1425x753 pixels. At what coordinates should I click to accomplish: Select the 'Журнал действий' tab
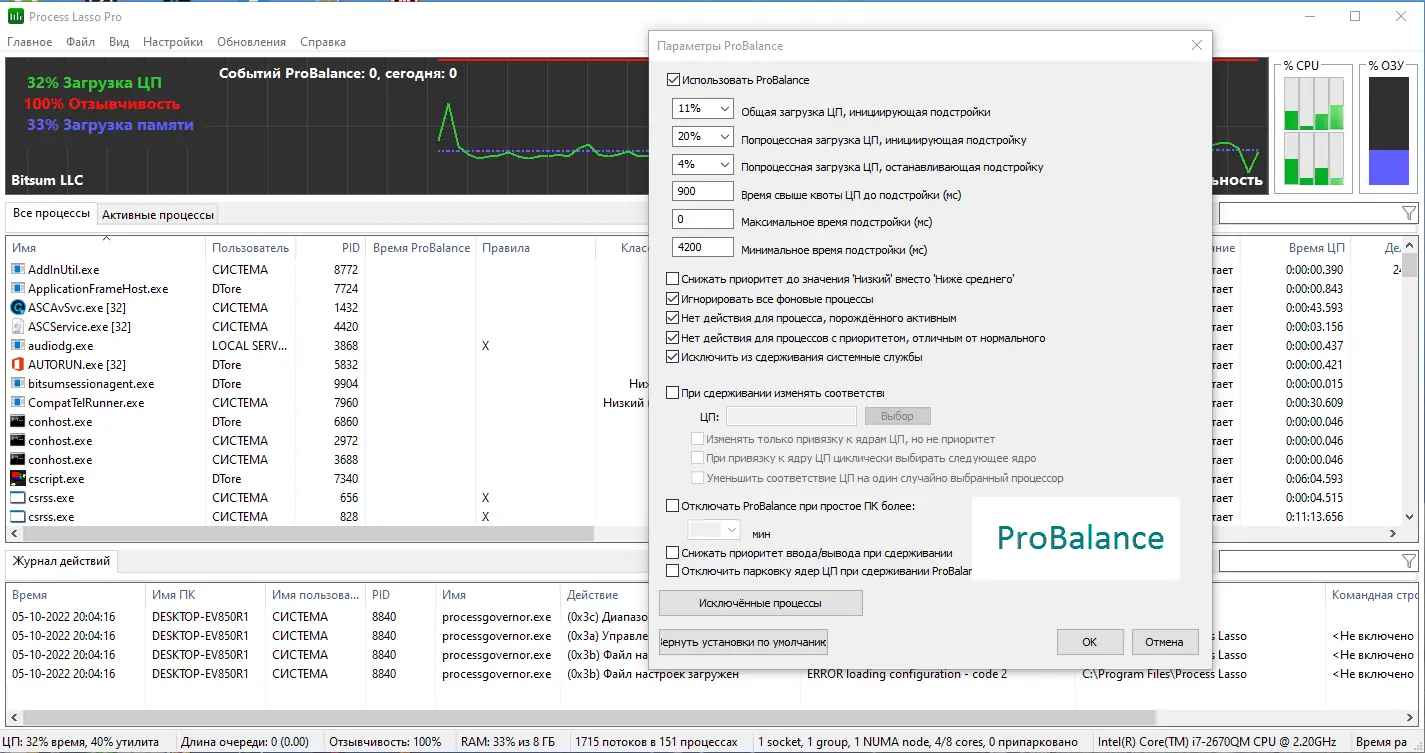62,561
